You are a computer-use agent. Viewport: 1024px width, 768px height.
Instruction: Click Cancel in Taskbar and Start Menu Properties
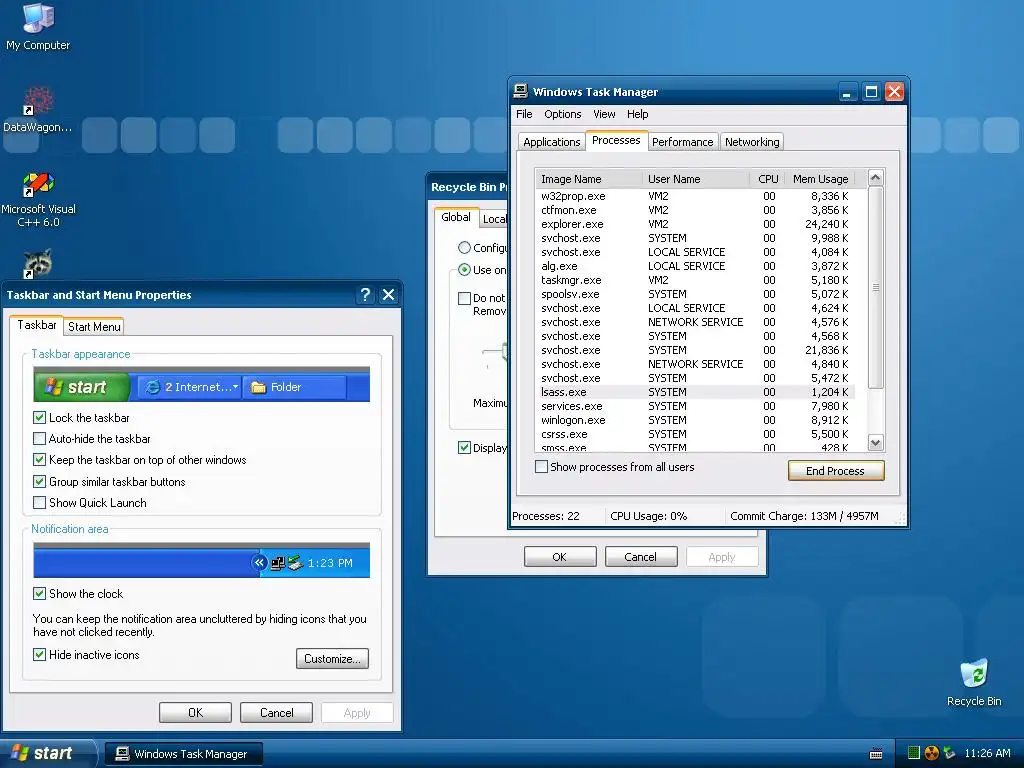coord(276,712)
